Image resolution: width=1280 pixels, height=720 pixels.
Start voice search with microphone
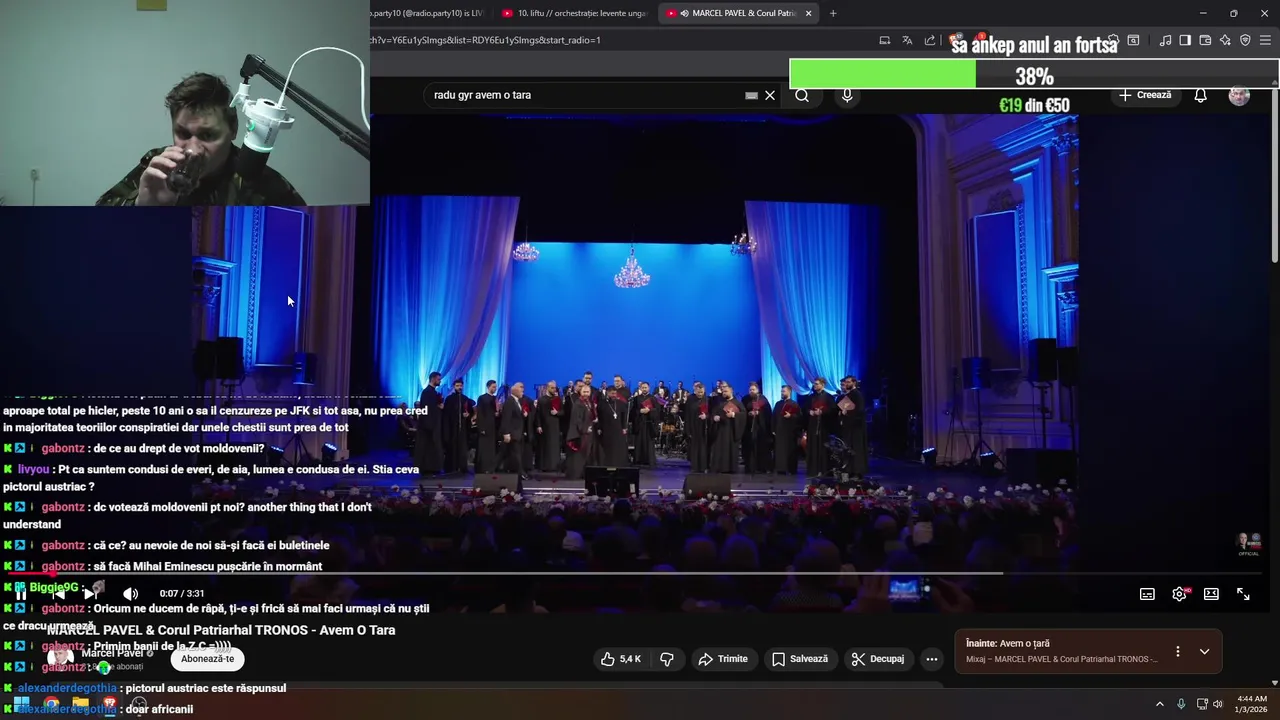(x=847, y=95)
